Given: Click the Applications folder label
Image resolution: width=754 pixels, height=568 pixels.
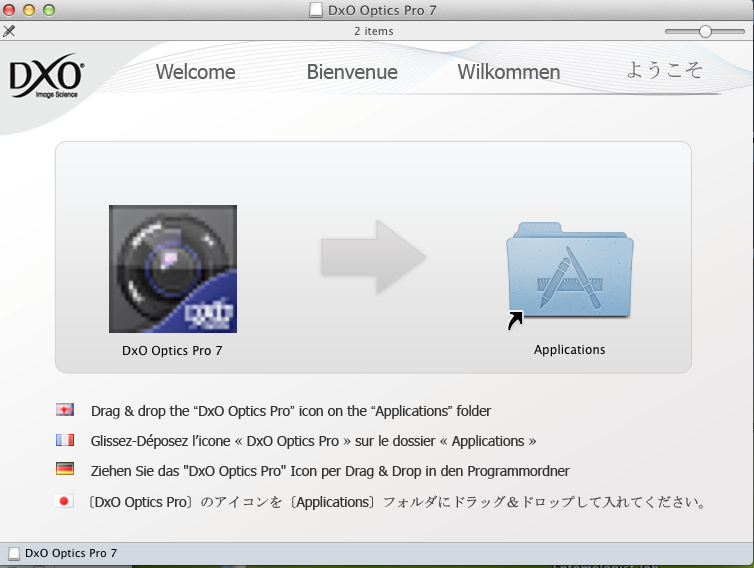Looking at the screenshot, I should [569, 350].
